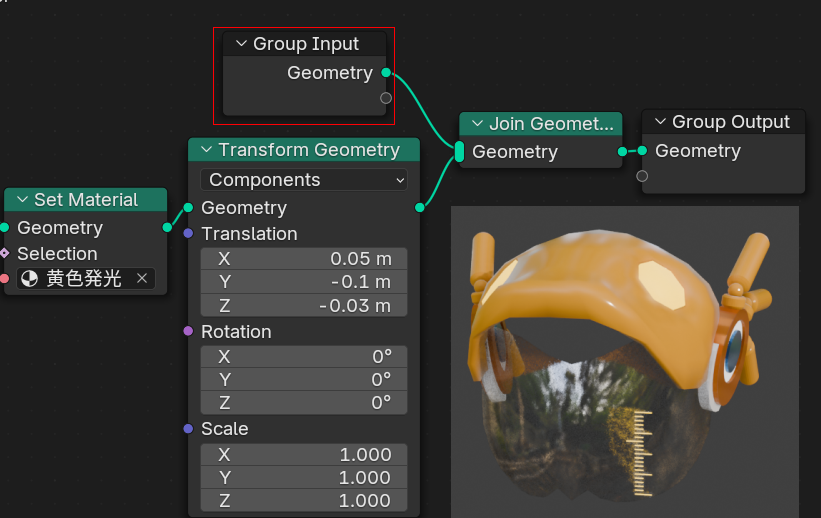The height and width of the screenshot is (518, 821).
Task: Collapse the Join Geometry node
Action: 476,124
